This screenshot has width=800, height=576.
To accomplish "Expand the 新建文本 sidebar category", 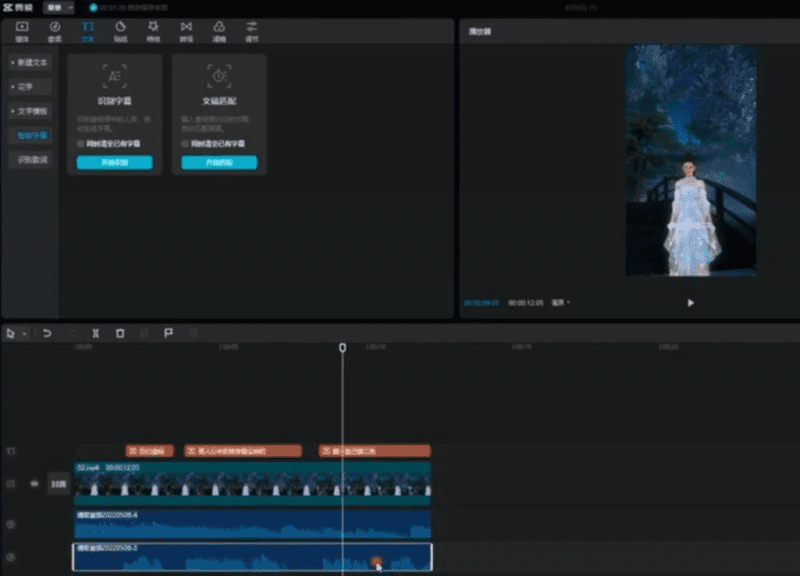I will click(29, 62).
